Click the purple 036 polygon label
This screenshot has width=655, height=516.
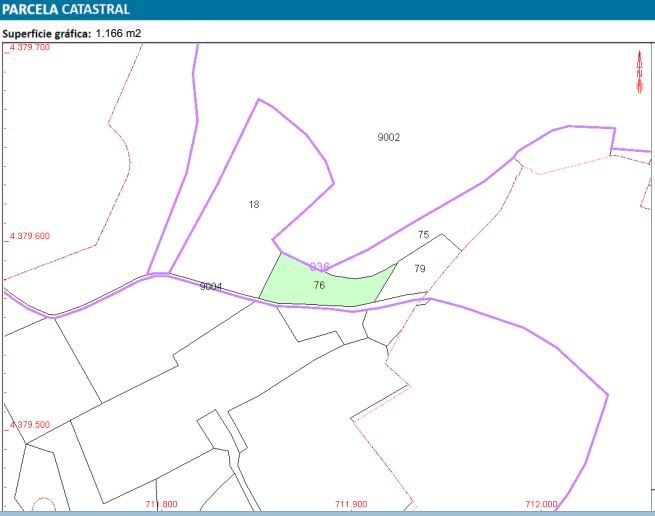click(x=320, y=267)
